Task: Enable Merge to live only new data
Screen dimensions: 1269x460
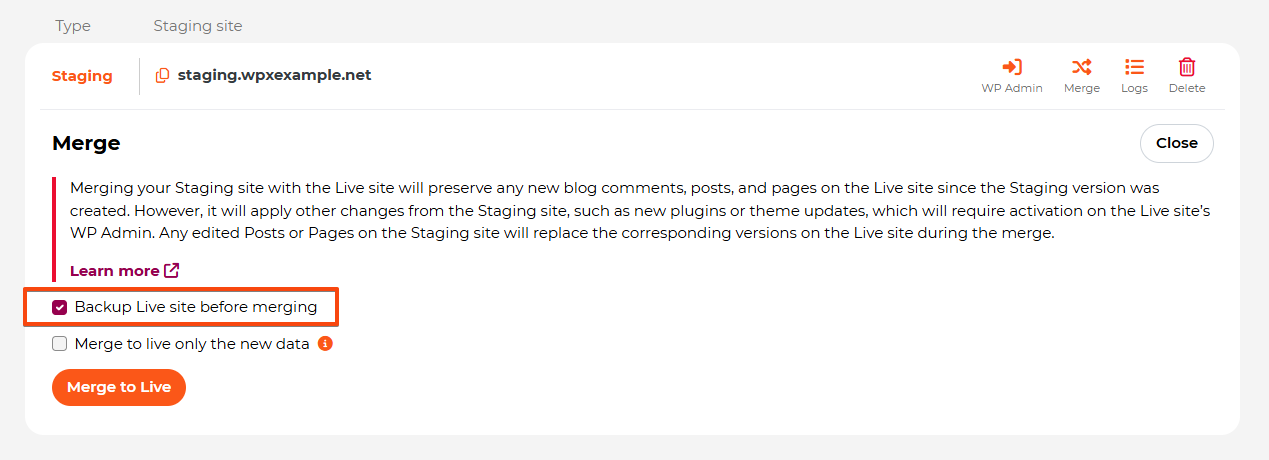Action: coord(60,344)
